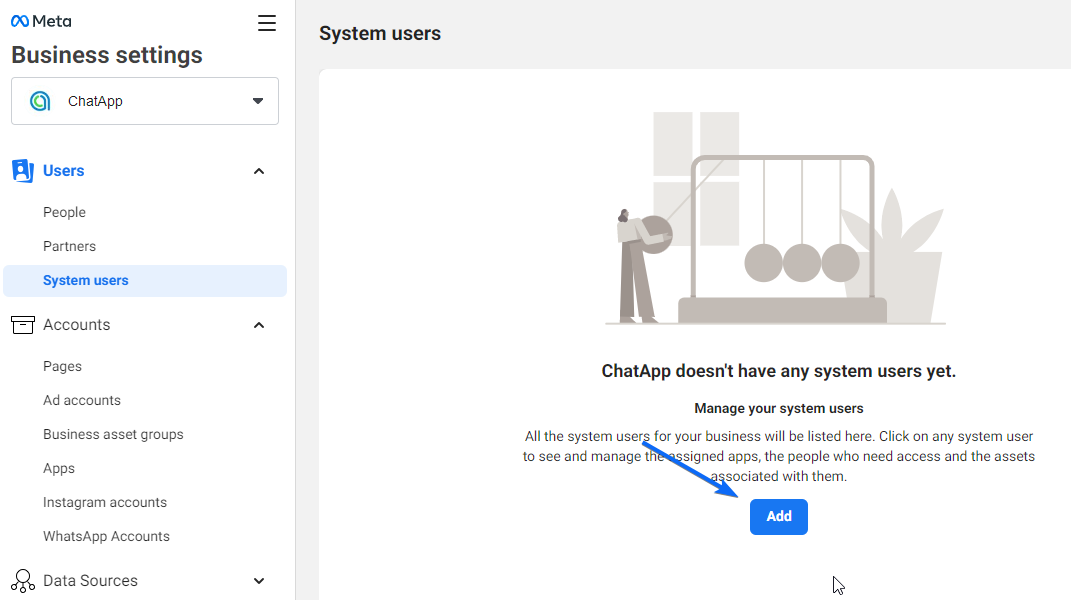
Task: Collapse the Users section
Action: pos(259,170)
